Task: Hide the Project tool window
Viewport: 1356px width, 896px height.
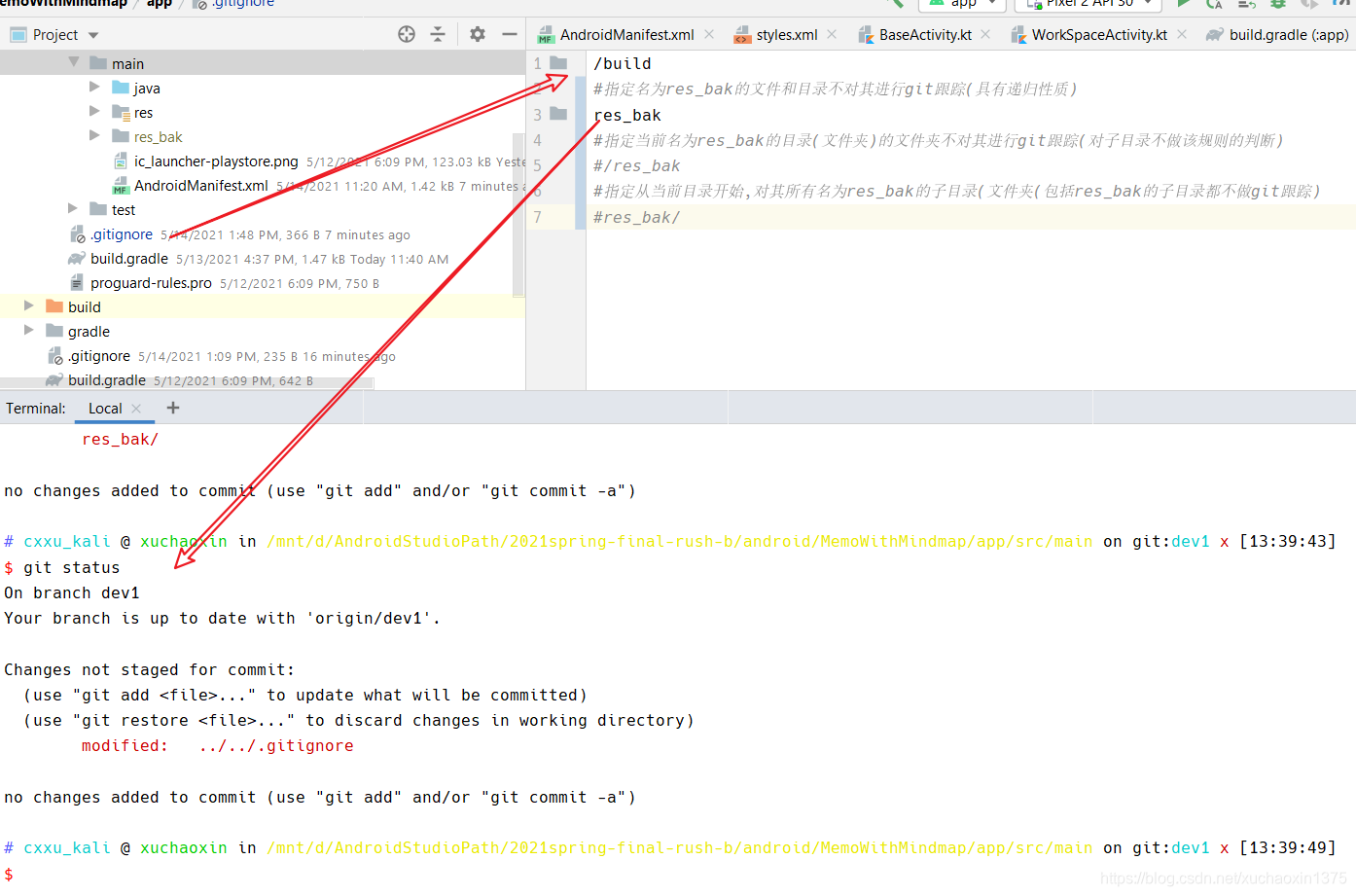Action: [x=510, y=34]
